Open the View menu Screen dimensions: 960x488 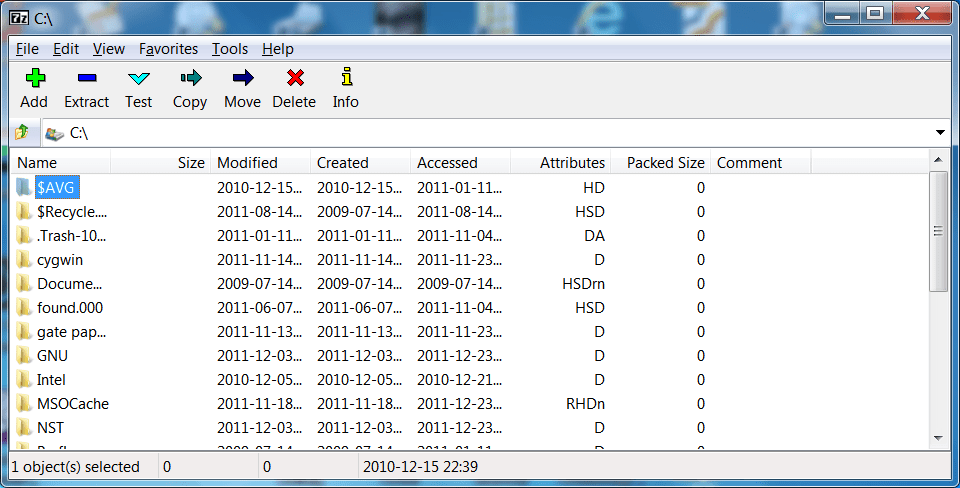[x=108, y=49]
